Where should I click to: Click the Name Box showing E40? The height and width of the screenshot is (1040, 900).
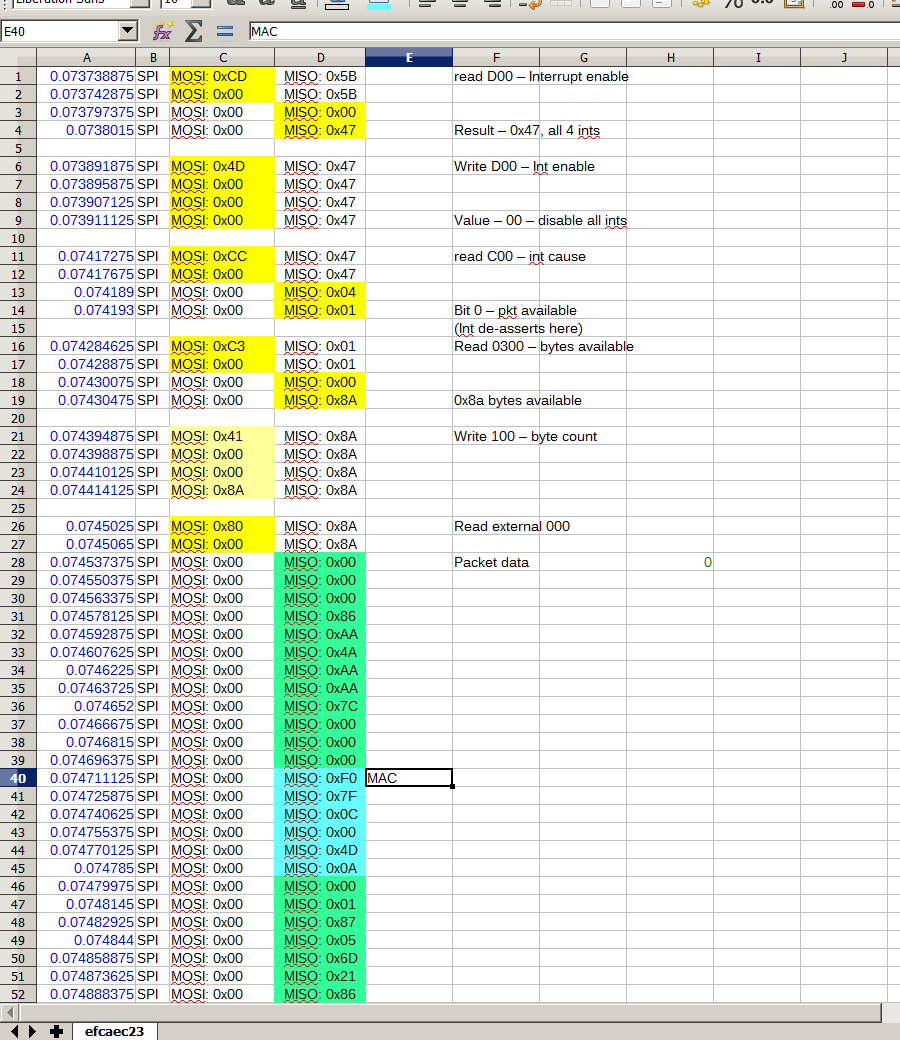tap(59, 31)
